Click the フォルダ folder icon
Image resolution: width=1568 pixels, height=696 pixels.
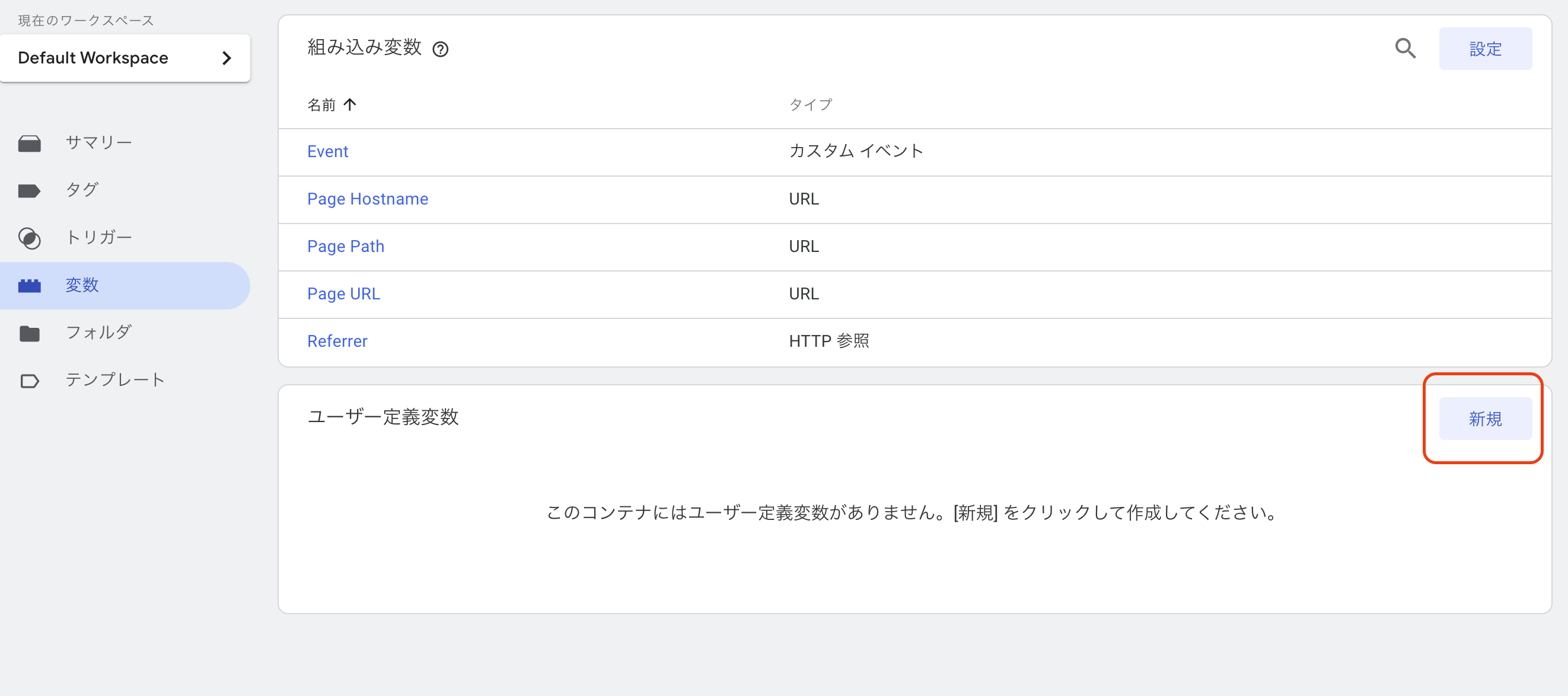[29, 333]
